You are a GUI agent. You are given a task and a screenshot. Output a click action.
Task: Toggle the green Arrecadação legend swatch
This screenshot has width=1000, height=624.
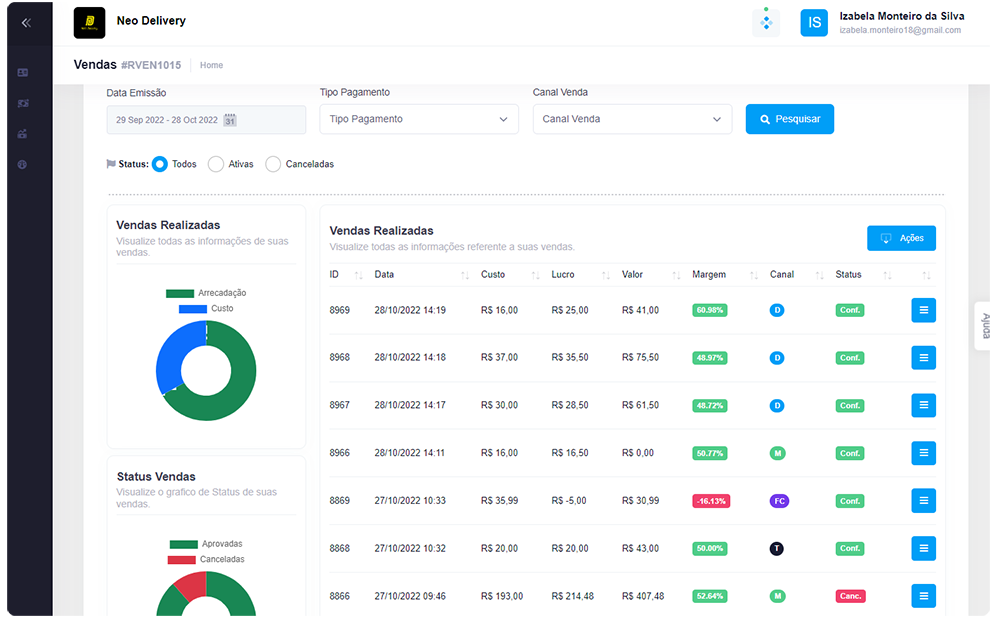coord(180,293)
